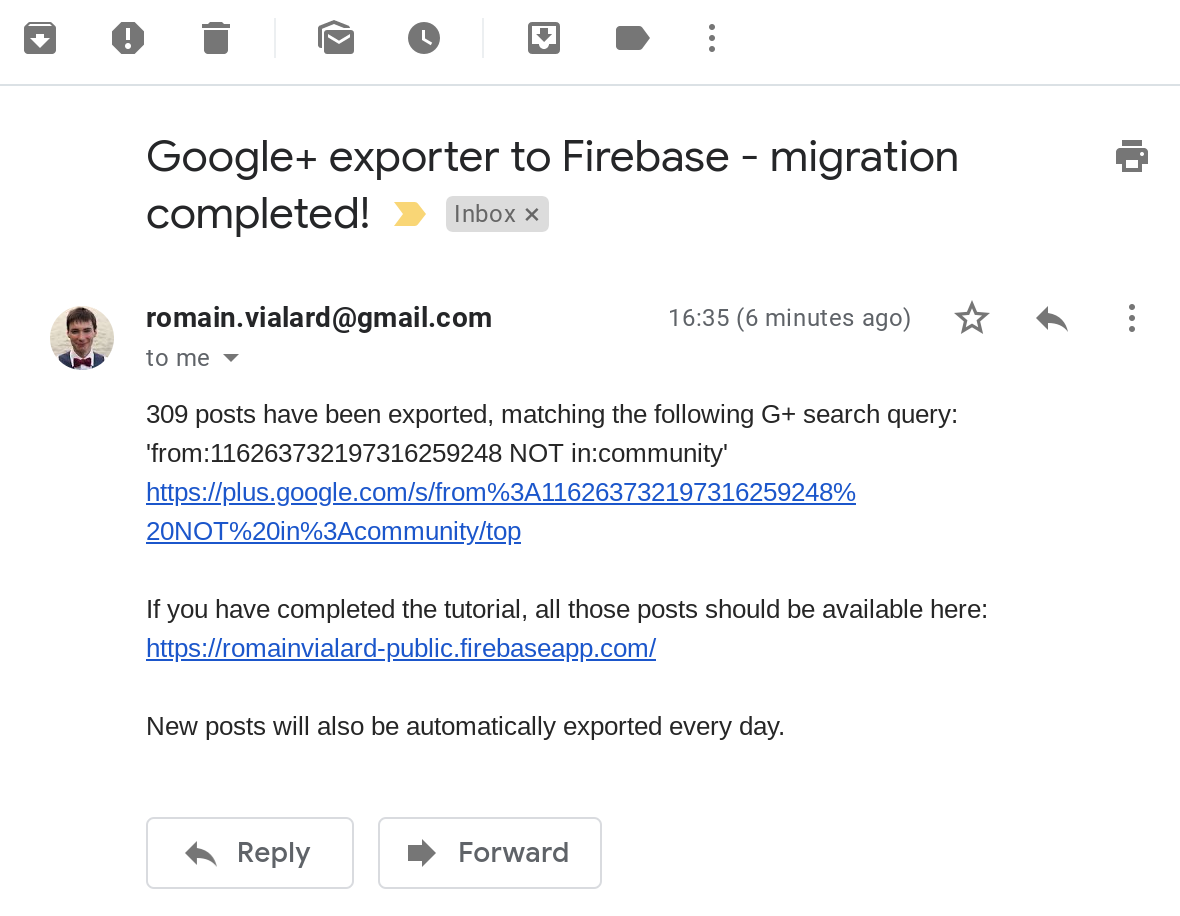Viewport: 1180px width, 916px height.
Task: Mark the email as unread
Action: 336,39
